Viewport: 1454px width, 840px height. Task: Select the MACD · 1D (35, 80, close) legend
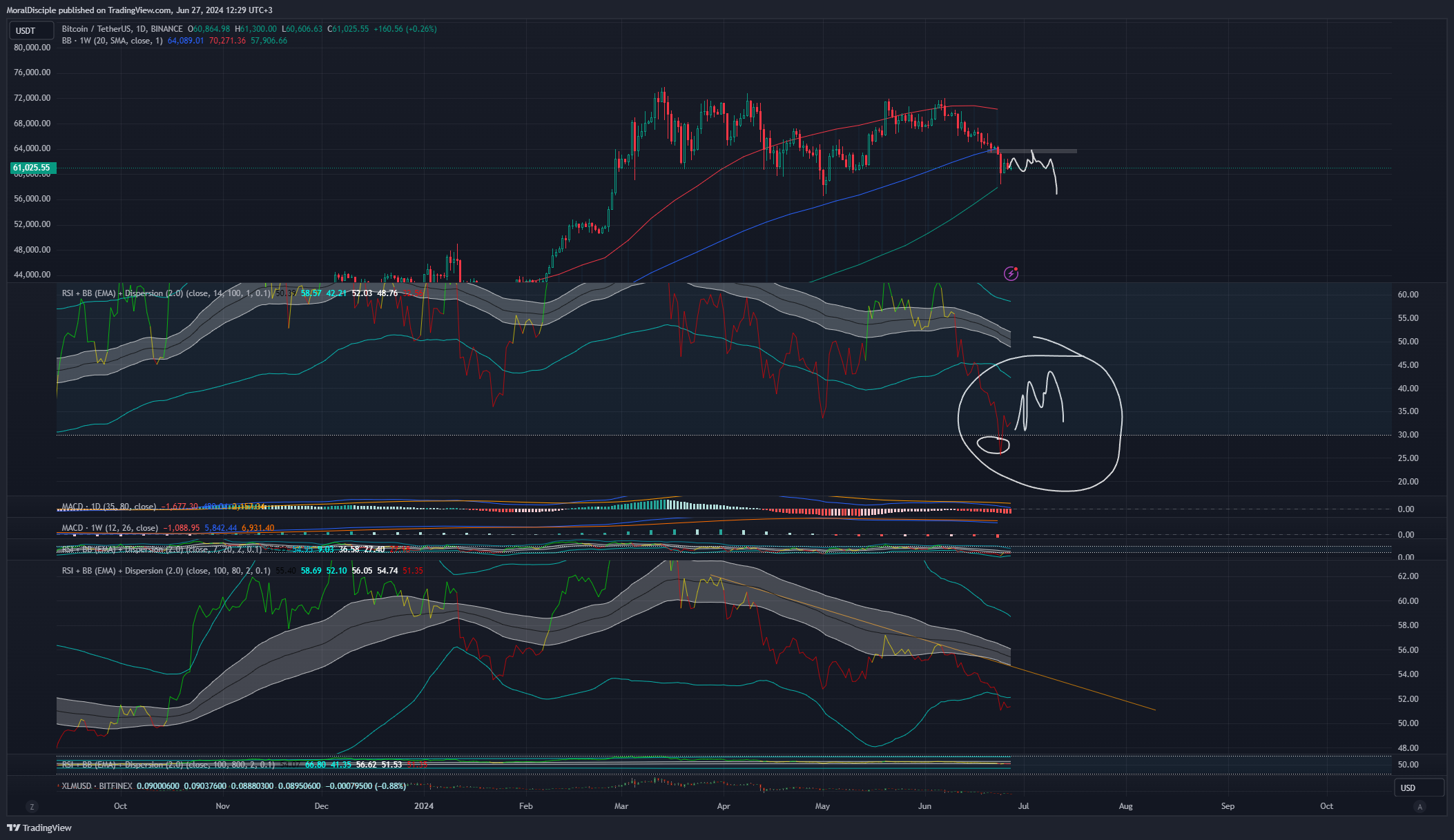click(x=109, y=507)
